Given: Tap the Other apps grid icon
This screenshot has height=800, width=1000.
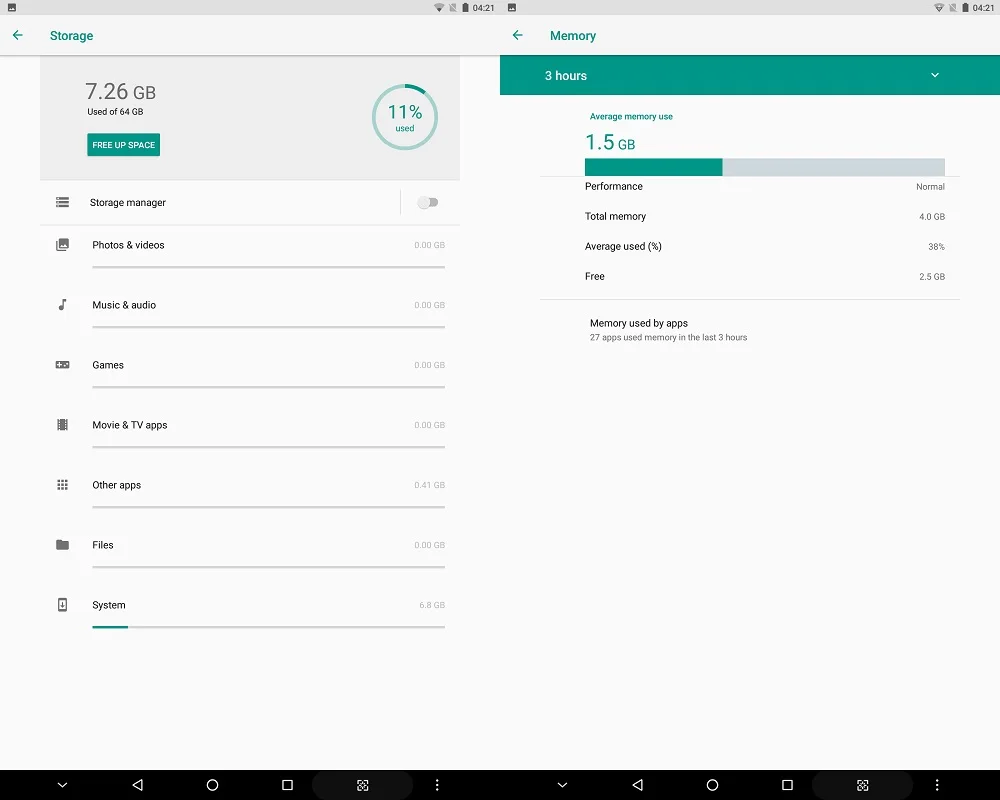Looking at the screenshot, I should coord(62,485).
